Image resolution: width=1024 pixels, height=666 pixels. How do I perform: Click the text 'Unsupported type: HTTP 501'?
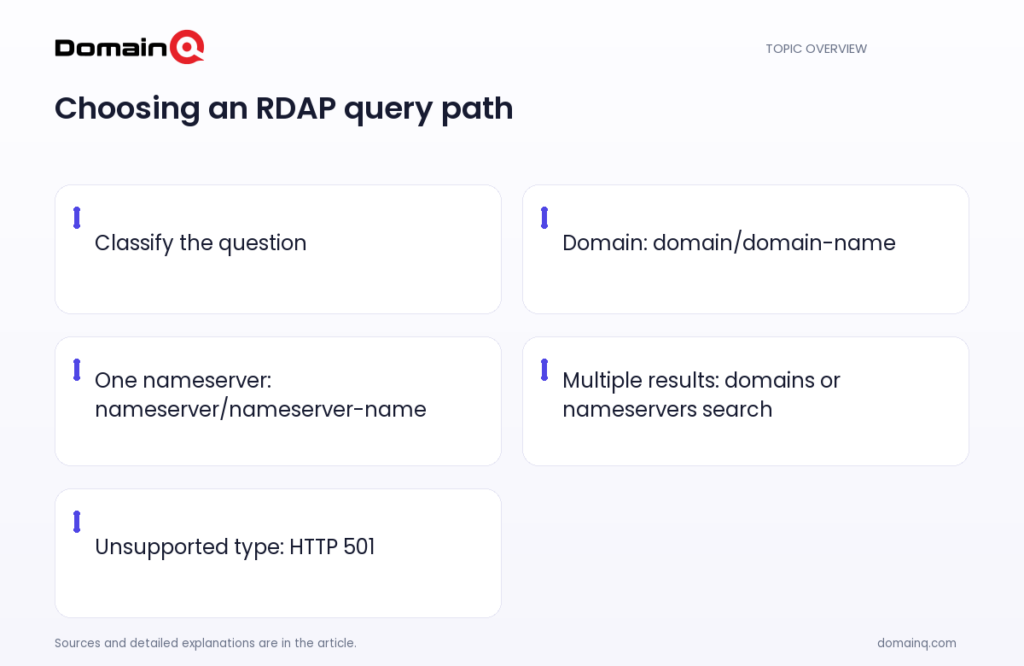click(x=234, y=547)
